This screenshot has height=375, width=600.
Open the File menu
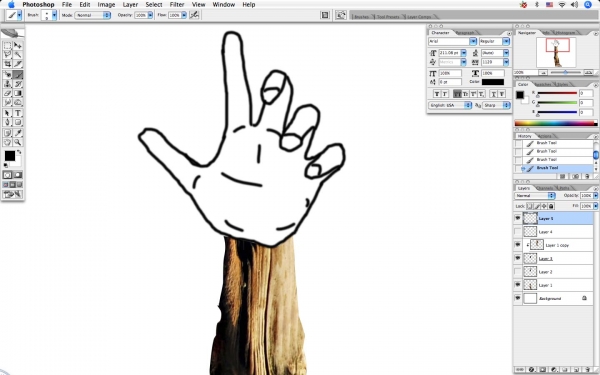(67, 5)
